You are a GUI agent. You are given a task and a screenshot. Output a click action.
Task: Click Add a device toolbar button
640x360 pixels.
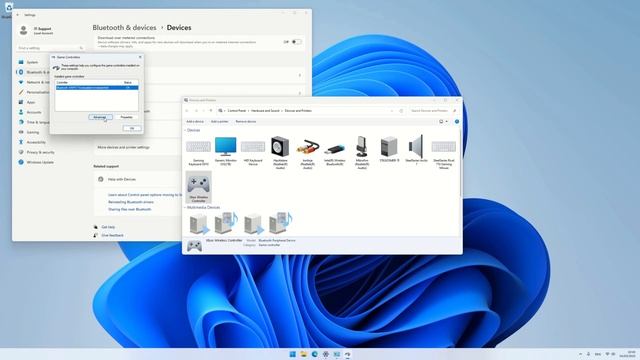pyautogui.click(x=195, y=122)
